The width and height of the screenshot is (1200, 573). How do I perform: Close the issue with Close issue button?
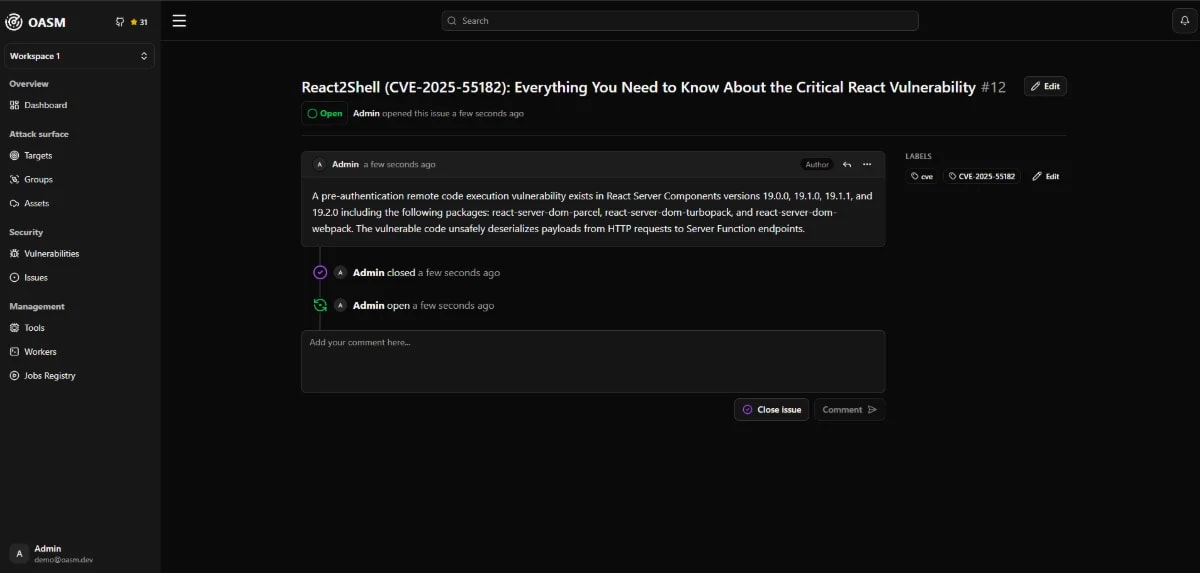pos(771,409)
